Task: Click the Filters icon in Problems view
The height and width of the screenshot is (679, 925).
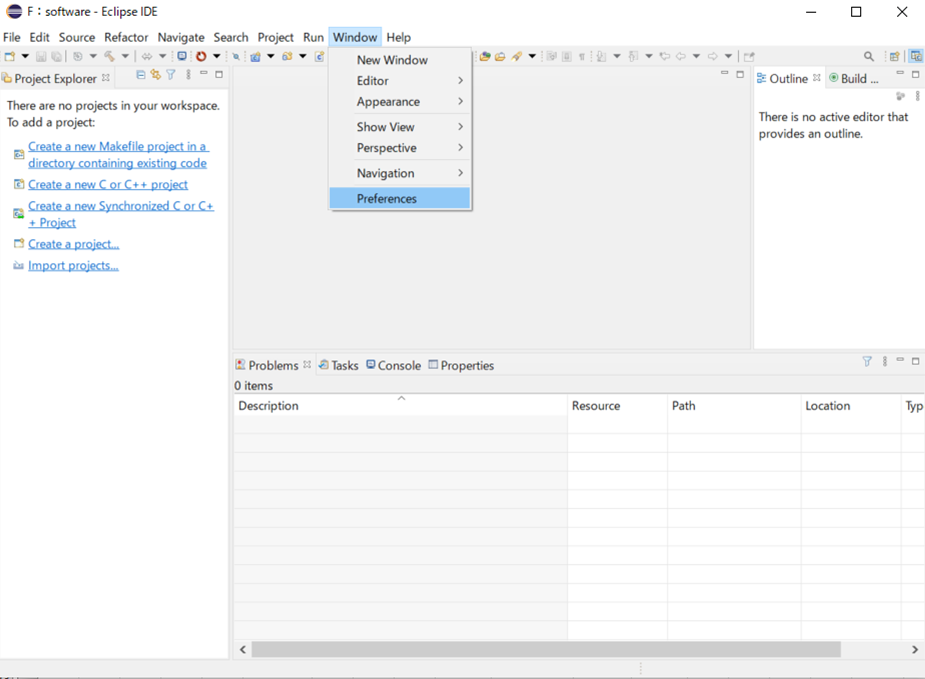Action: (866, 361)
